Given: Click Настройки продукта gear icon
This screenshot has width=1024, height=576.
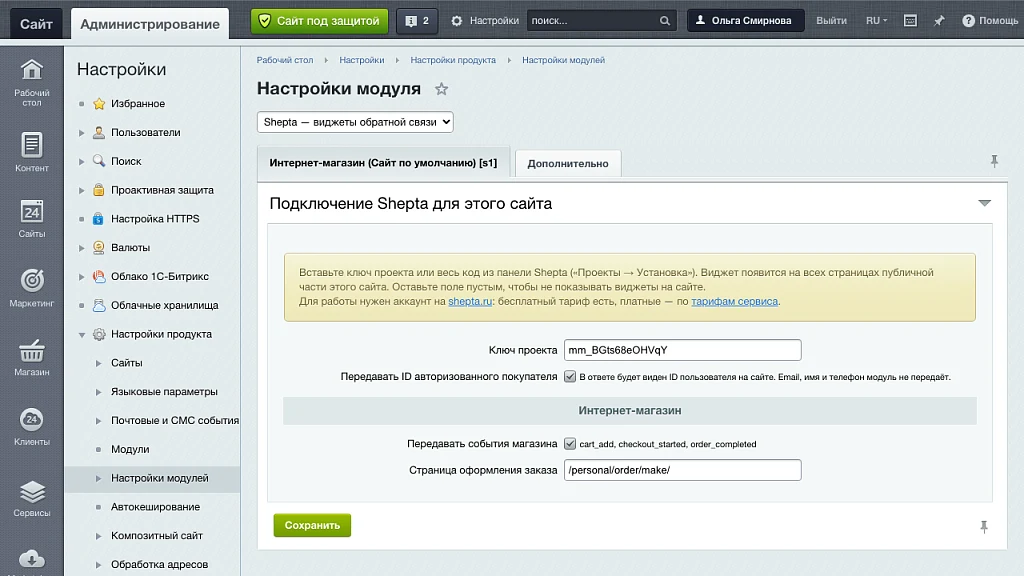Looking at the screenshot, I should [x=99, y=334].
